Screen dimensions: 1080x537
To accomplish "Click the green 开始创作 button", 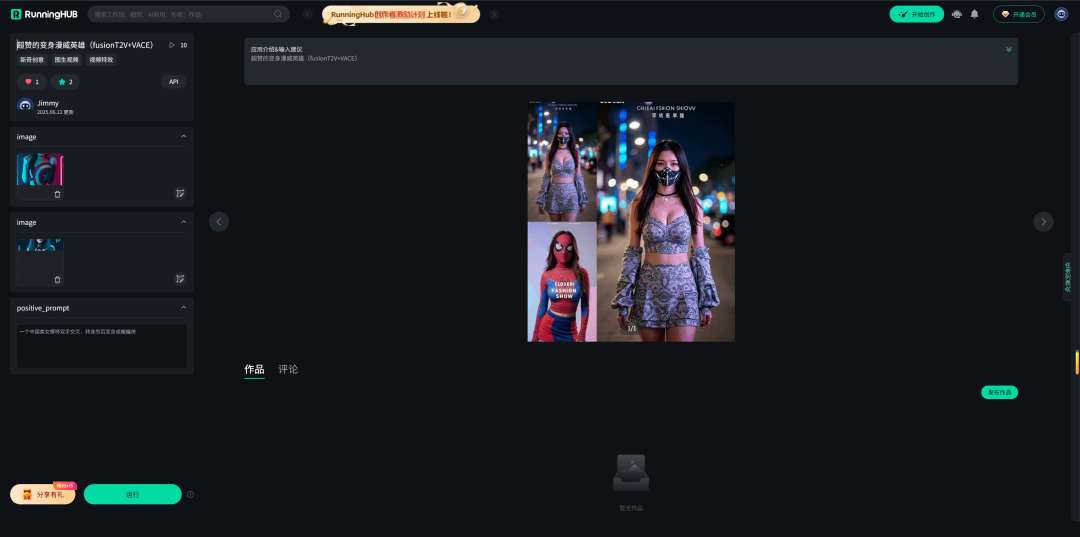I will 916,14.
